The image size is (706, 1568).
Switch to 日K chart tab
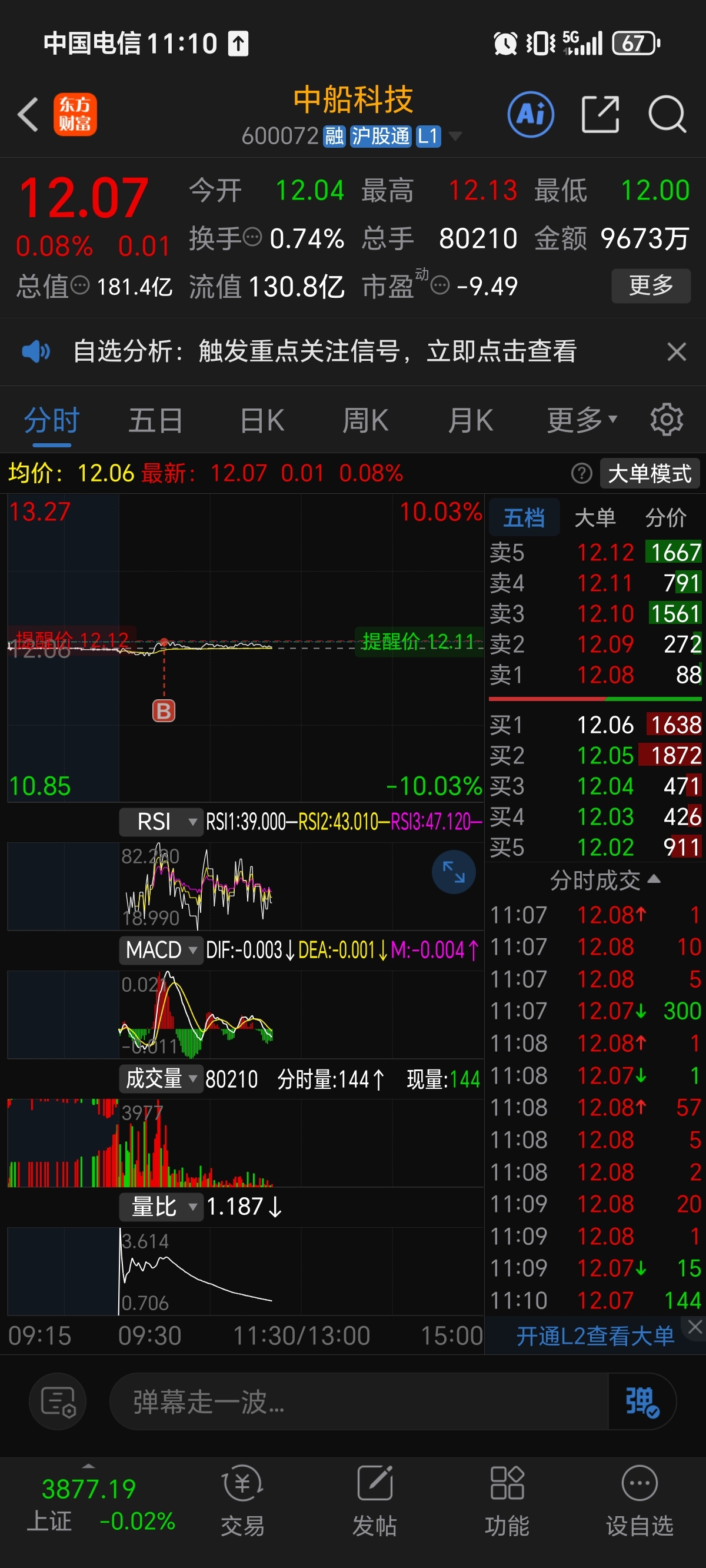tap(262, 420)
